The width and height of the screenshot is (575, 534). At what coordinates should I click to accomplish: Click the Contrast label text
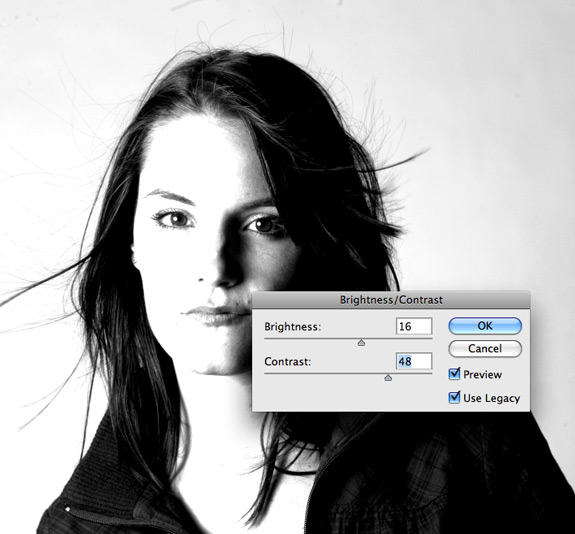point(288,362)
